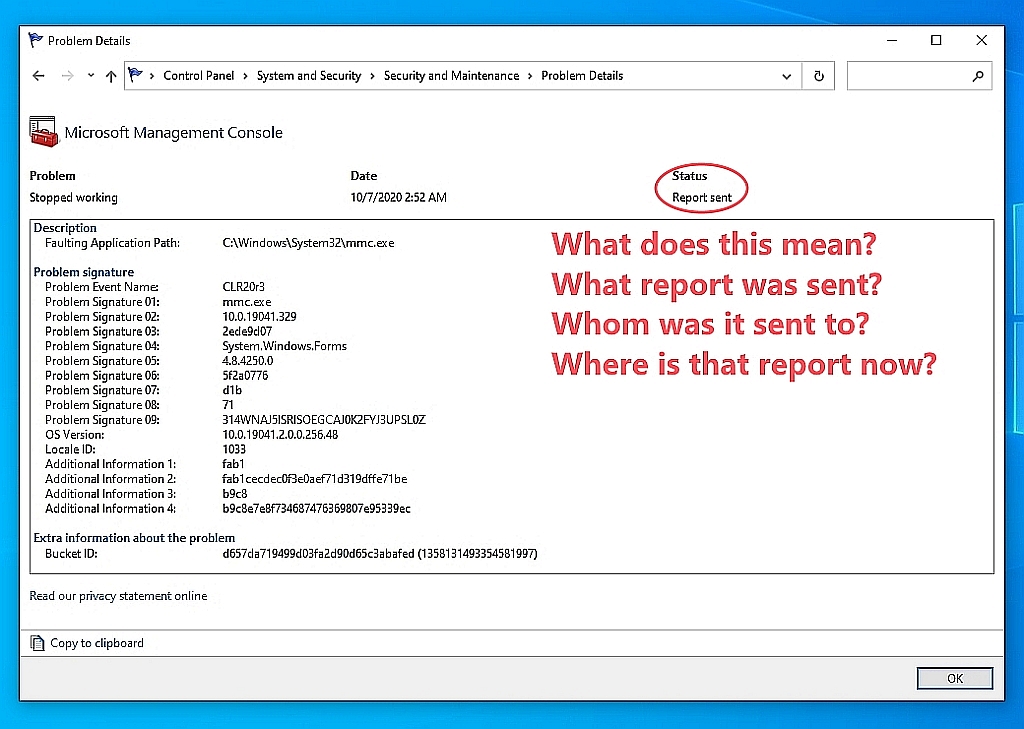Select the Bucket ID value
The width and height of the screenshot is (1024, 729).
tap(380, 554)
